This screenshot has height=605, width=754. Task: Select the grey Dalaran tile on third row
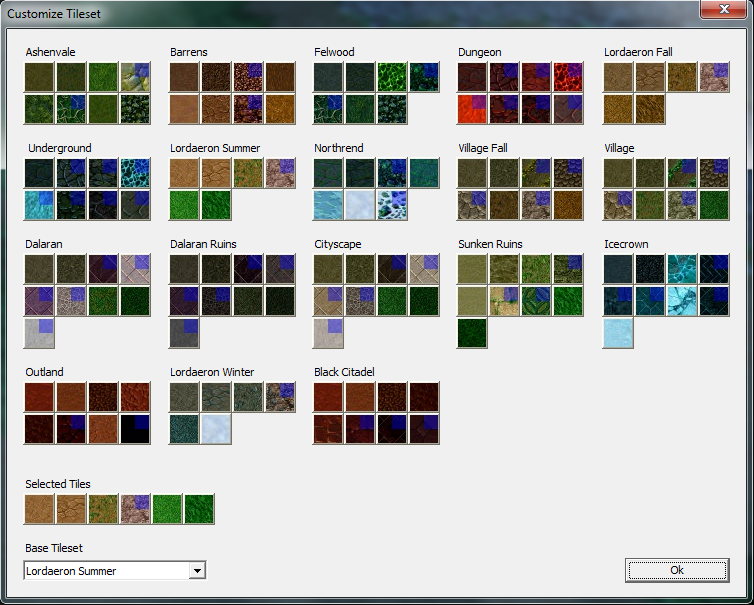(39, 333)
